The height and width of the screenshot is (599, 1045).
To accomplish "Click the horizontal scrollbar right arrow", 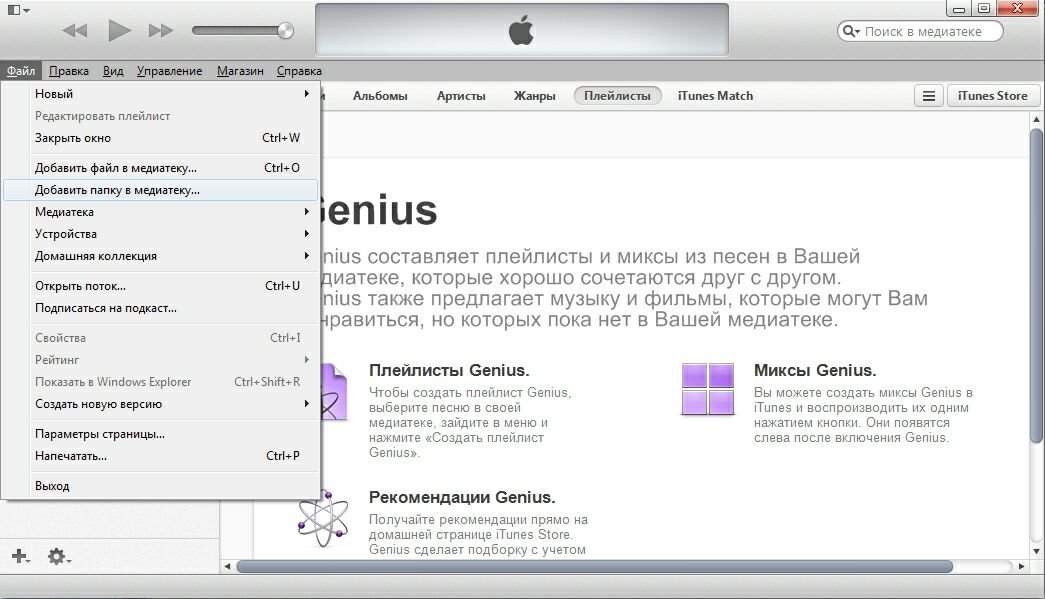I will 1022,566.
